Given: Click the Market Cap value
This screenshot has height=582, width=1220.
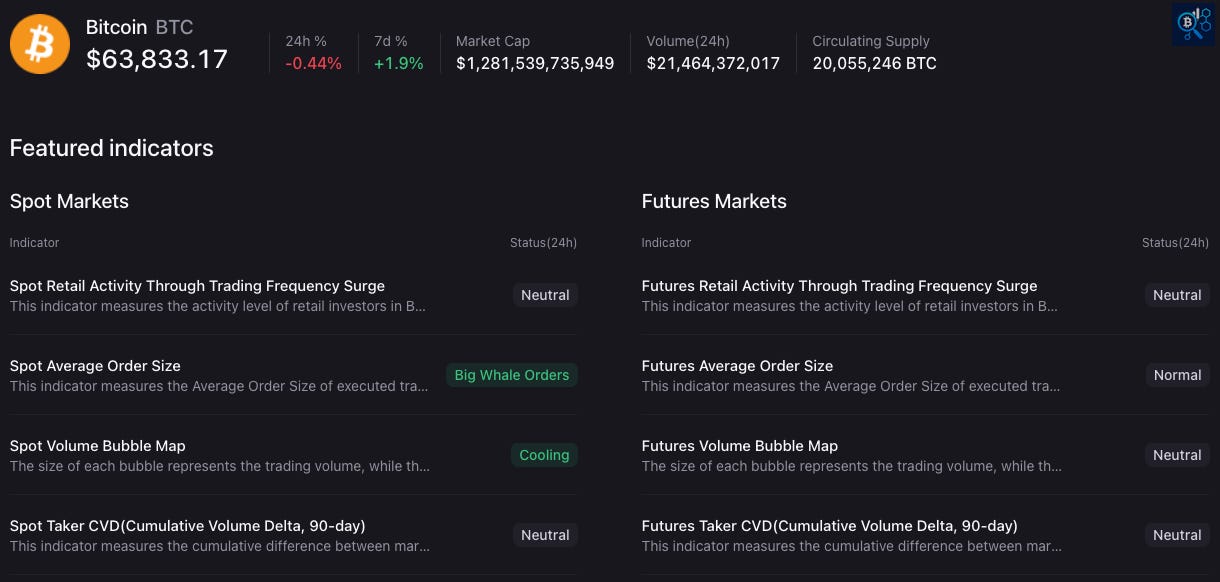Looking at the screenshot, I should pyautogui.click(x=535, y=63).
